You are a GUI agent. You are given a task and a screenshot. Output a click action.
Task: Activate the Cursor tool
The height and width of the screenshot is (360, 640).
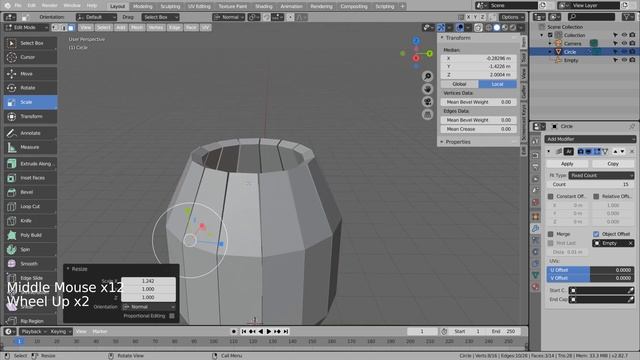pyautogui.click(x=31, y=57)
